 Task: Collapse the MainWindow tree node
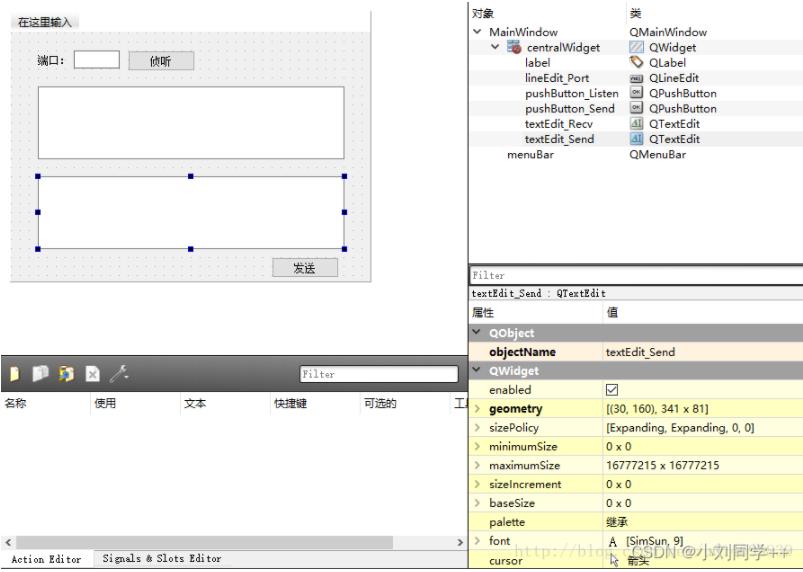[x=477, y=32]
